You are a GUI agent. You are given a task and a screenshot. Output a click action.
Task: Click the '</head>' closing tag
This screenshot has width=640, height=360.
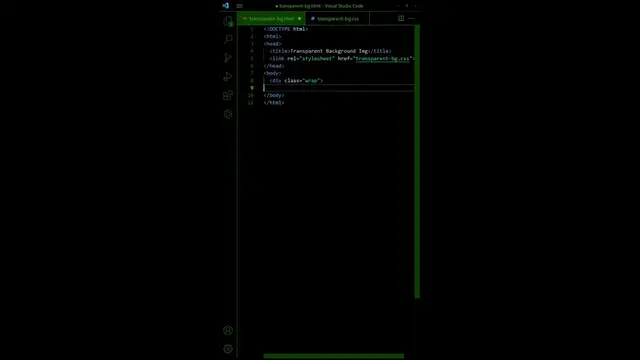274,66
